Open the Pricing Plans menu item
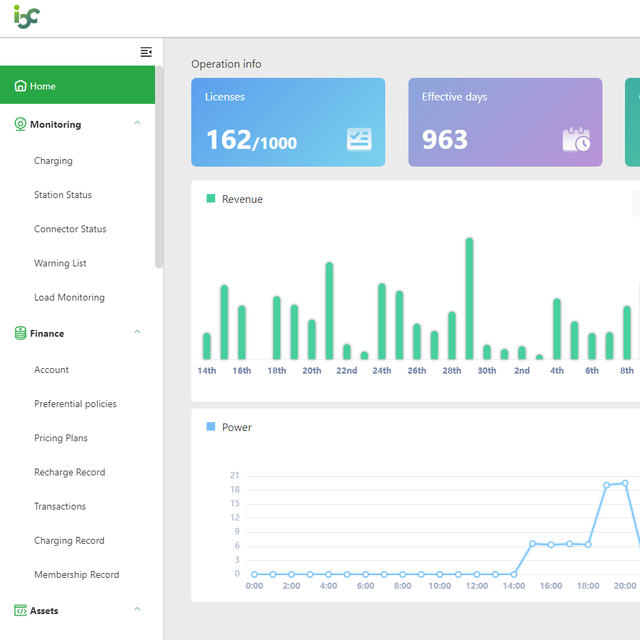 click(x=61, y=438)
